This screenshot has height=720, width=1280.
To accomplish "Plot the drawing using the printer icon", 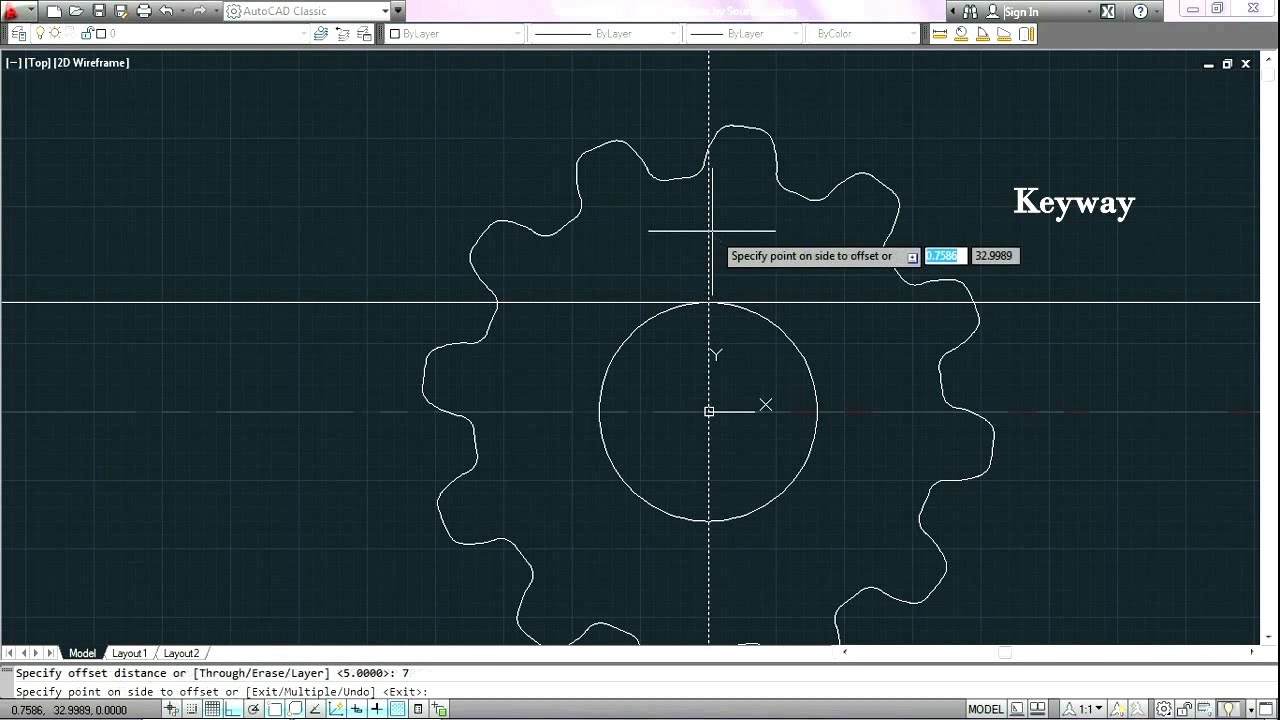I will (x=143, y=11).
